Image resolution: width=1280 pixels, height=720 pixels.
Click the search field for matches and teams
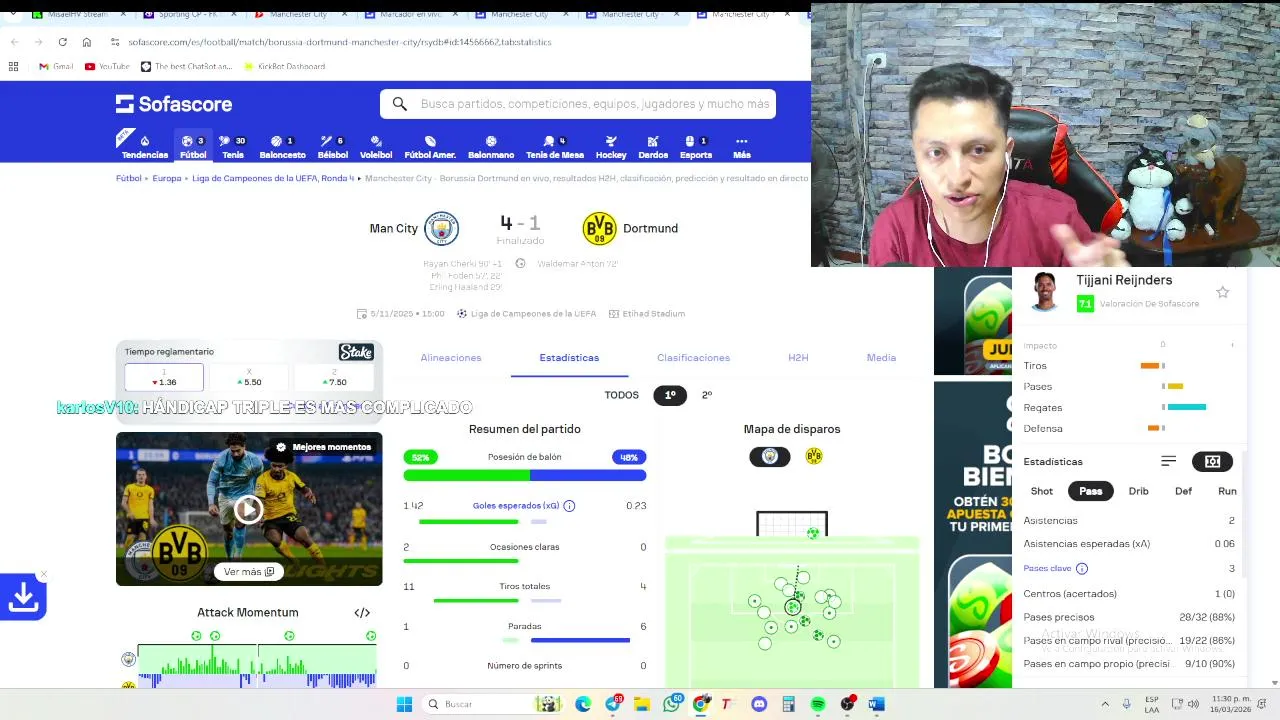coord(578,104)
